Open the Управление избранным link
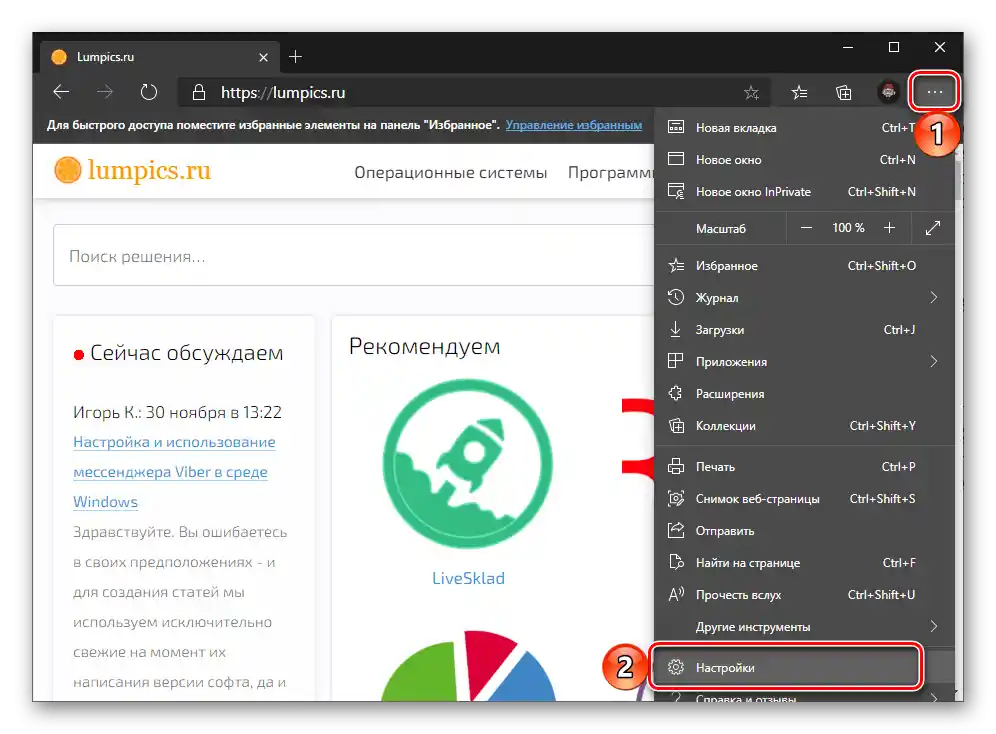 574,125
